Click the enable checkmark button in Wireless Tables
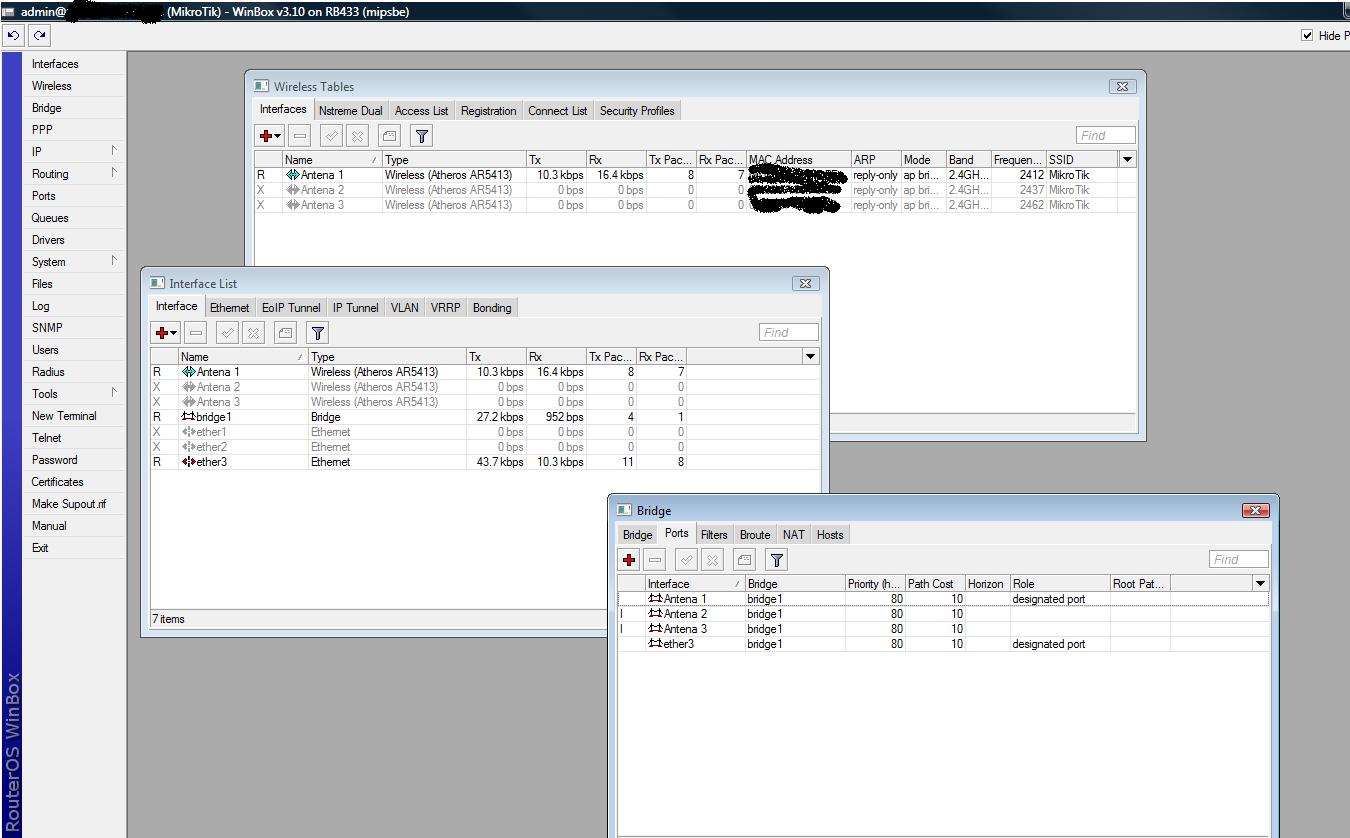The image size is (1350, 838). point(332,136)
